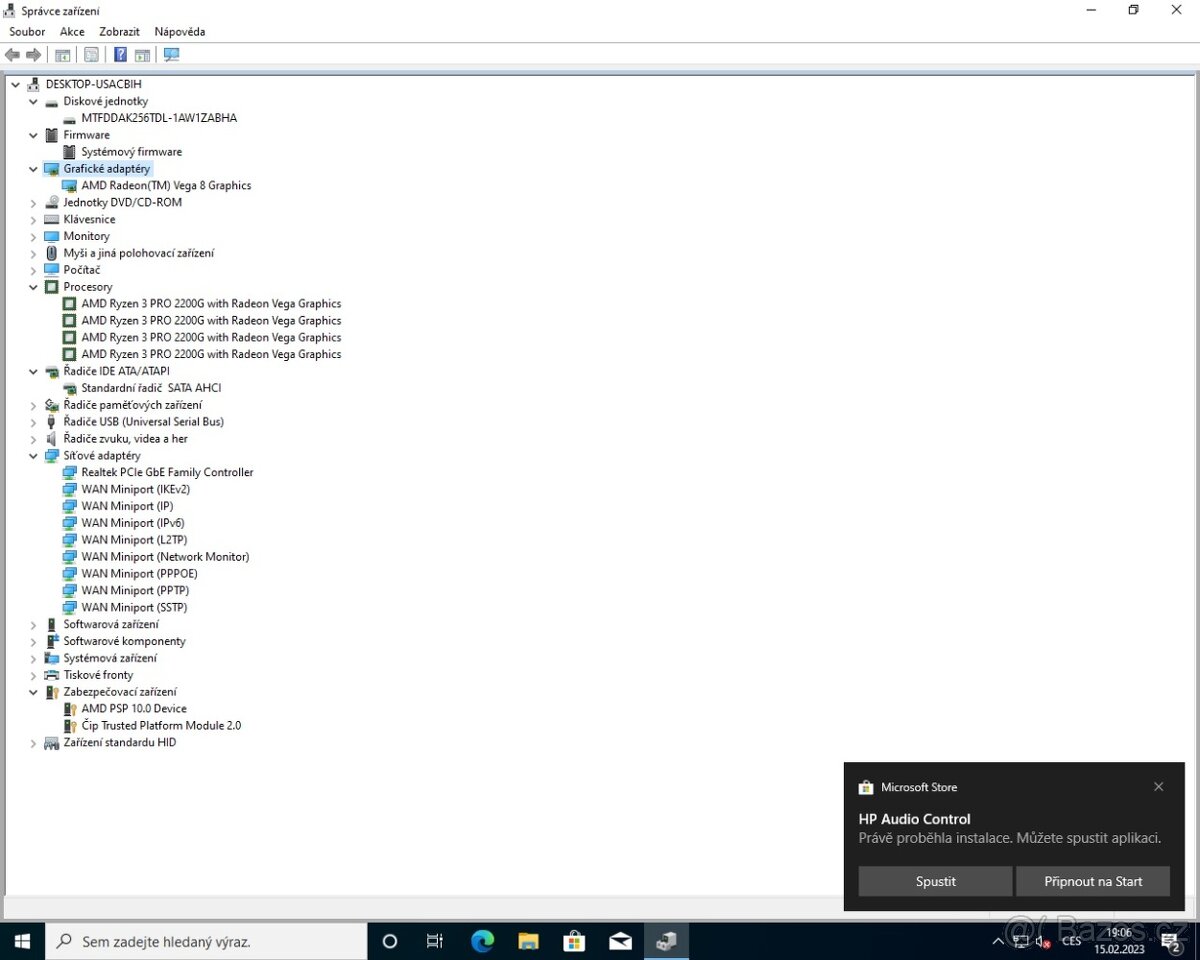Open the Microsoft Store from the taskbar
The width and height of the screenshot is (1200, 960).
tap(574, 941)
